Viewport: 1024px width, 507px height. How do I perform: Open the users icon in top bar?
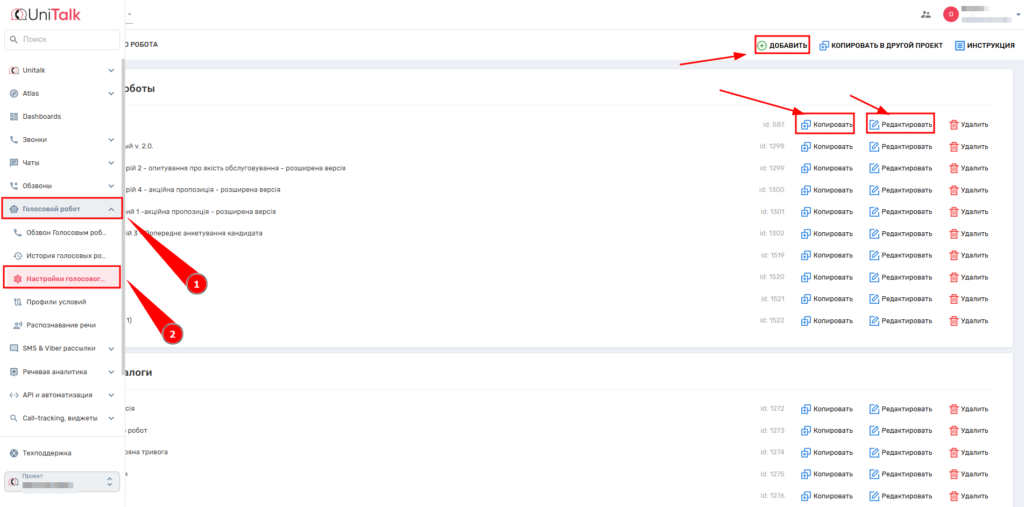[x=925, y=14]
